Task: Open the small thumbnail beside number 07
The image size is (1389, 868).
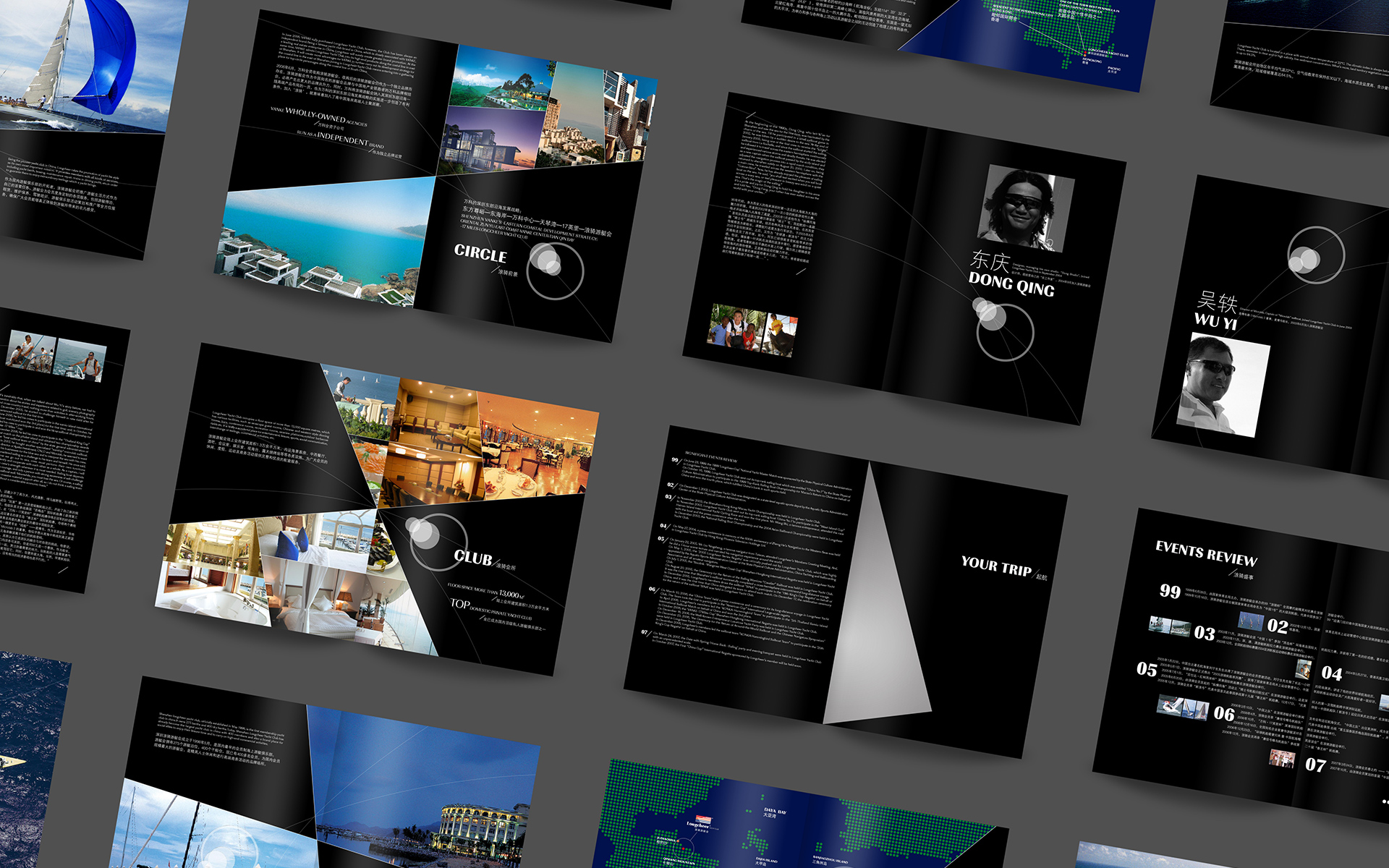Action: [x=1282, y=758]
